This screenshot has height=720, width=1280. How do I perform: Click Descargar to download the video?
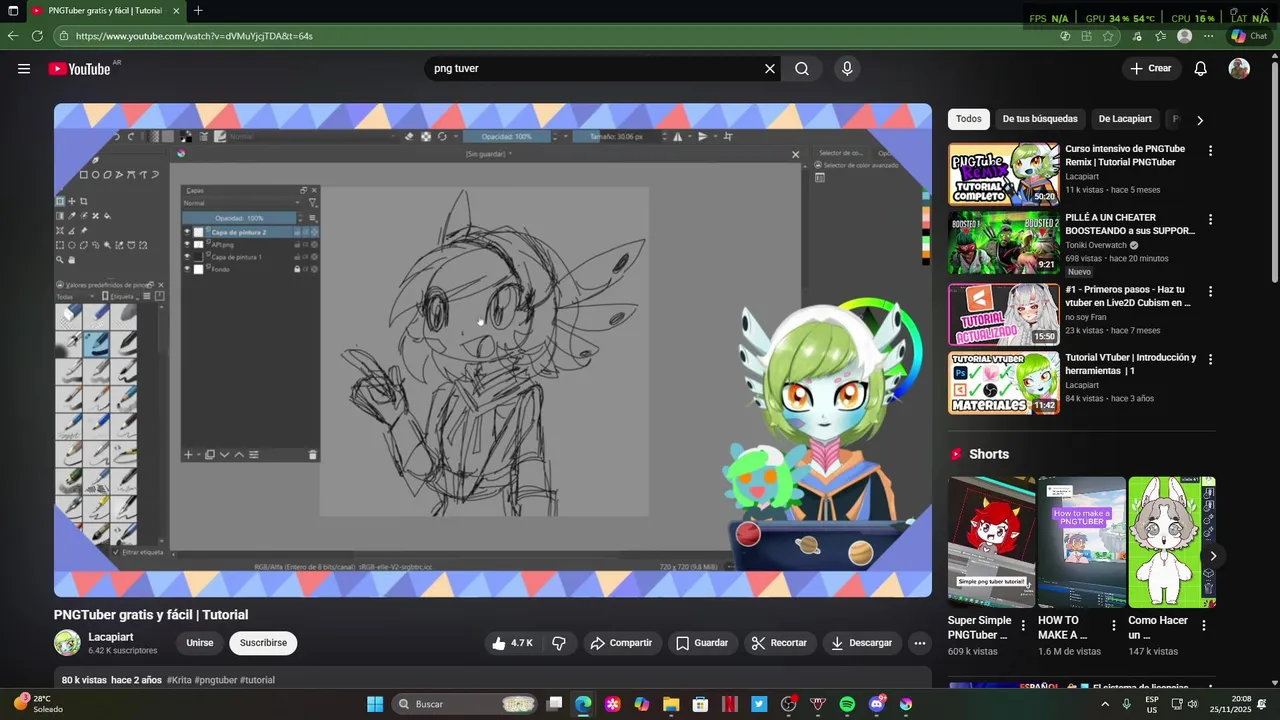click(x=861, y=643)
